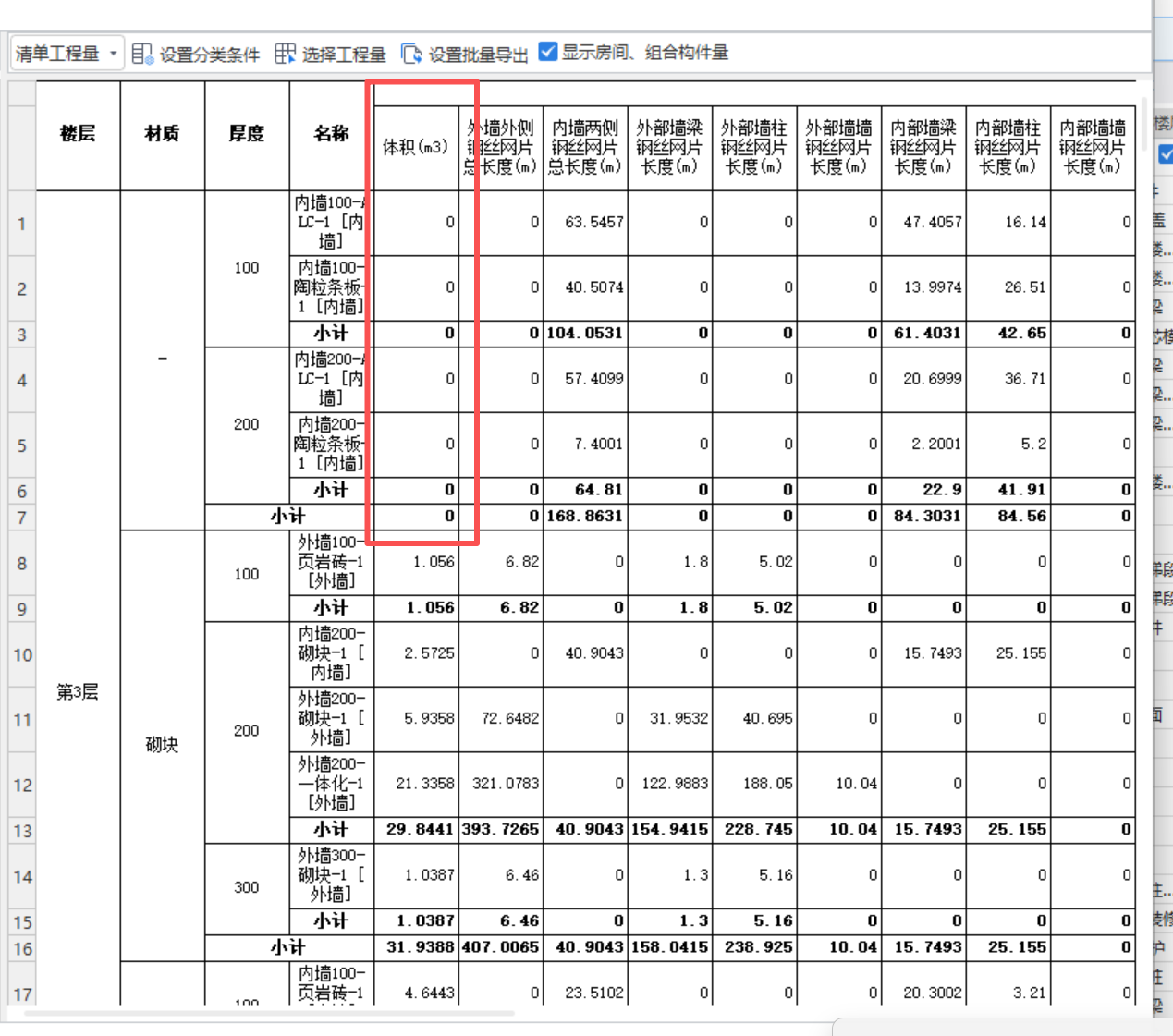Click cell value 57.4099
This screenshot has height=1036, width=1173.
click(x=594, y=379)
